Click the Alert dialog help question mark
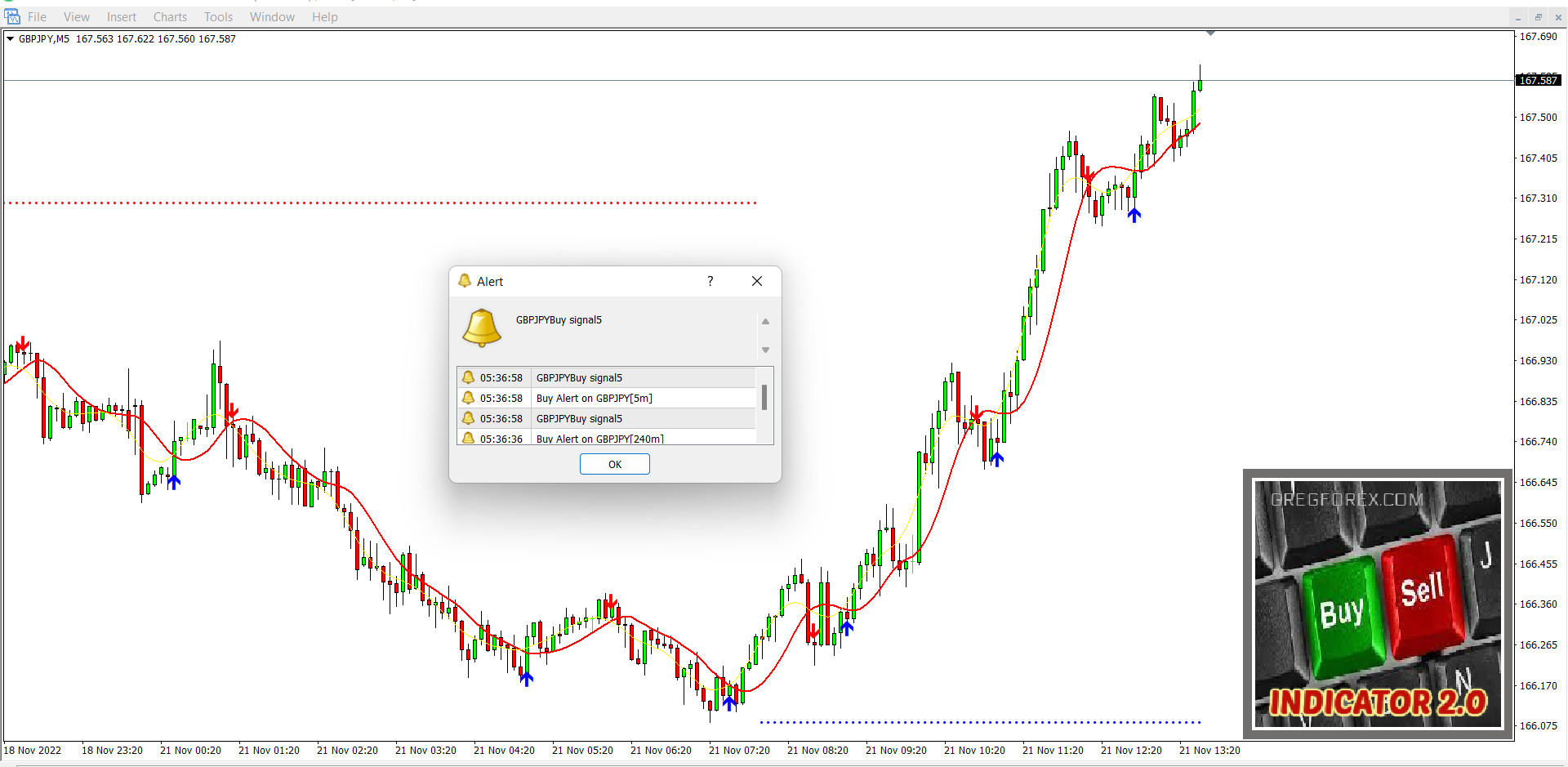This screenshot has height=767, width=1568. (710, 281)
